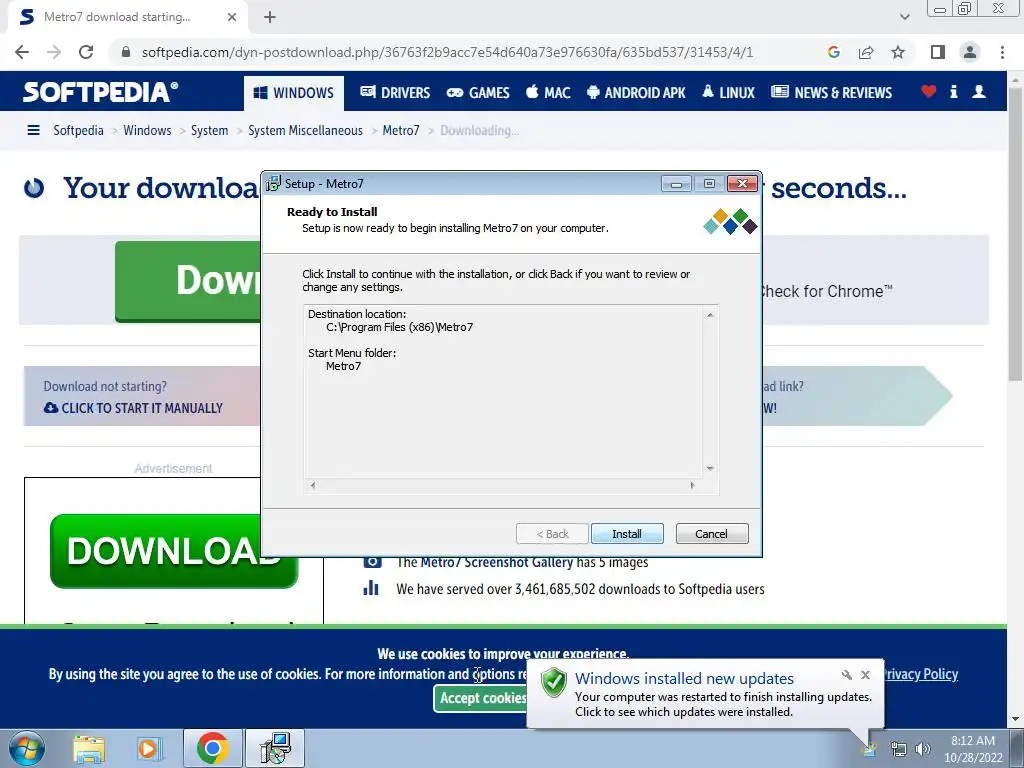
Task: Select the LINUX navigation tab
Action: [728, 93]
